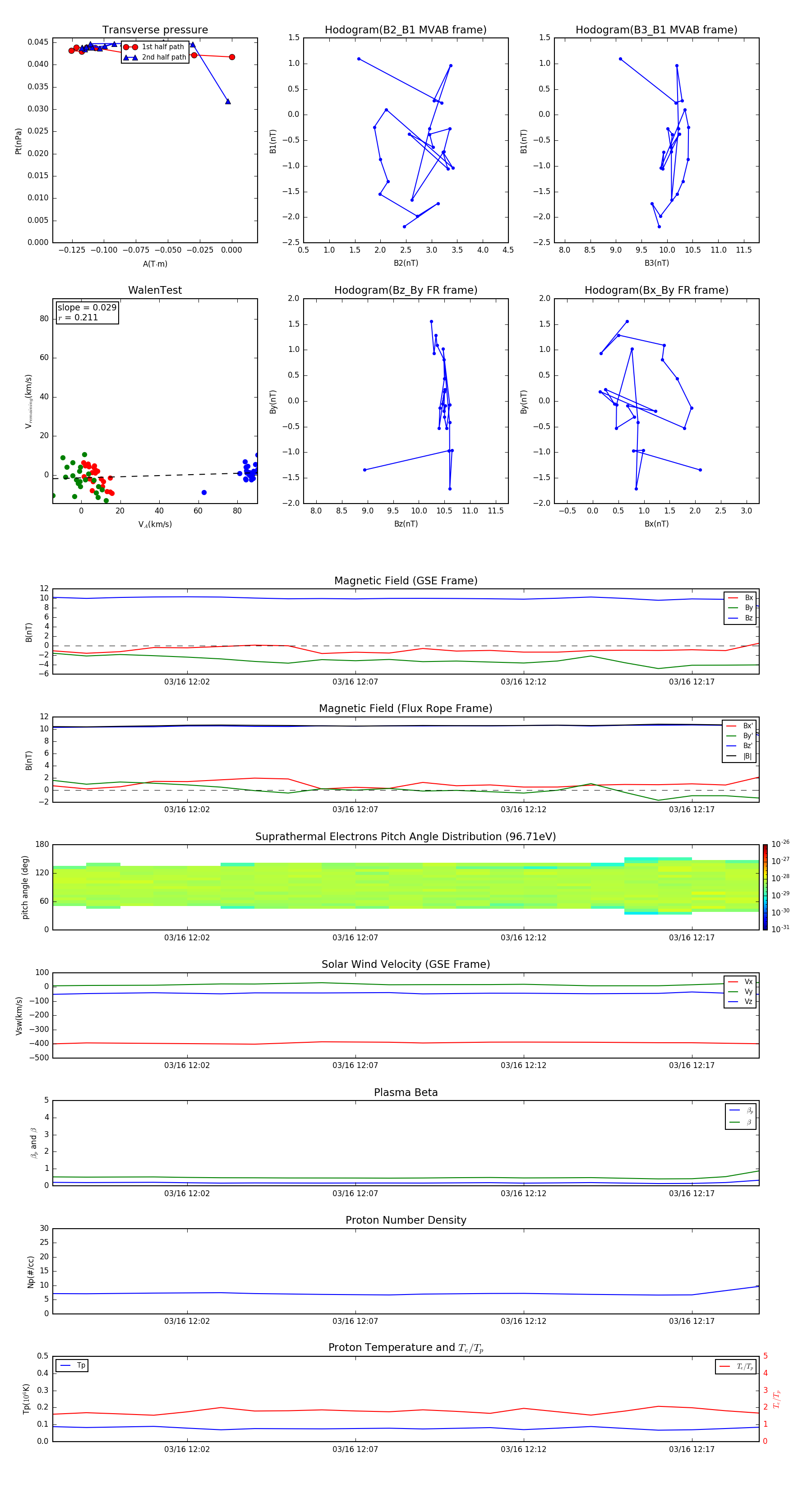Click the 'B3(nT)' x-axis label
The height and width of the screenshot is (1489, 812).
coord(656,263)
